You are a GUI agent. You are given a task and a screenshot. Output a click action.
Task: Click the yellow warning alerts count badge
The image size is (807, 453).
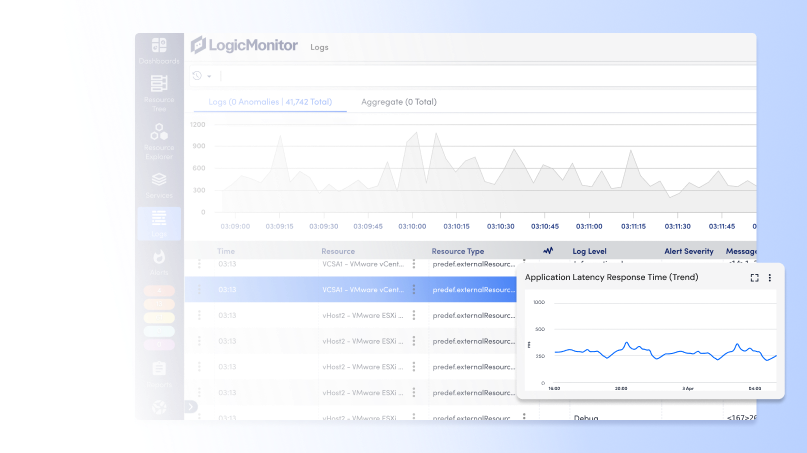(159, 318)
